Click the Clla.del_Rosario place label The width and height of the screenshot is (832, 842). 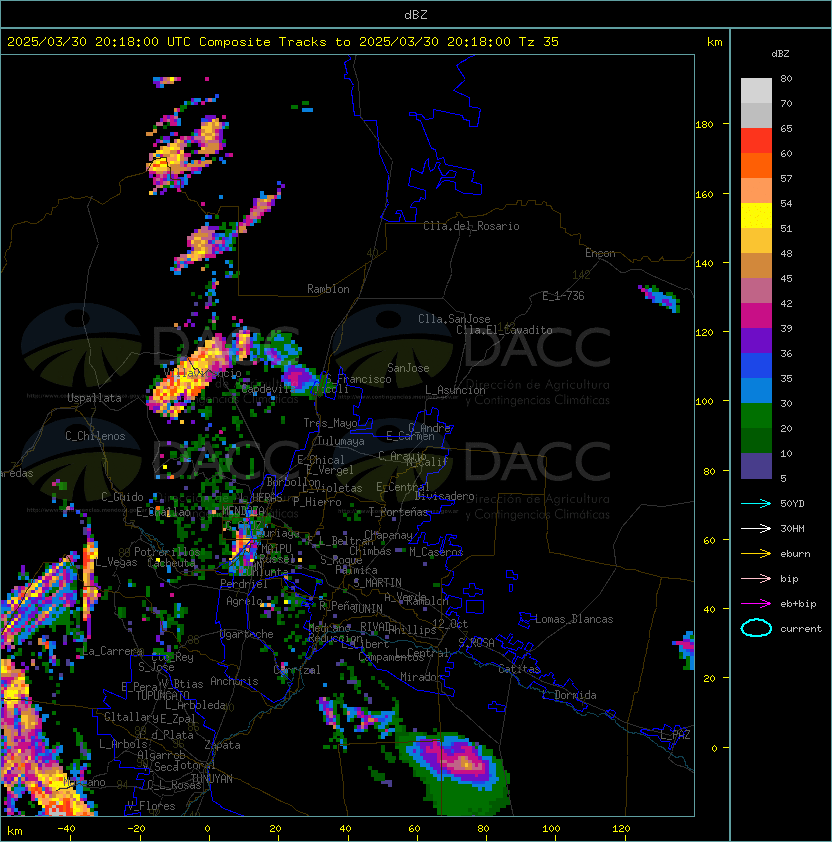pyautogui.click(x=471, y=226)
